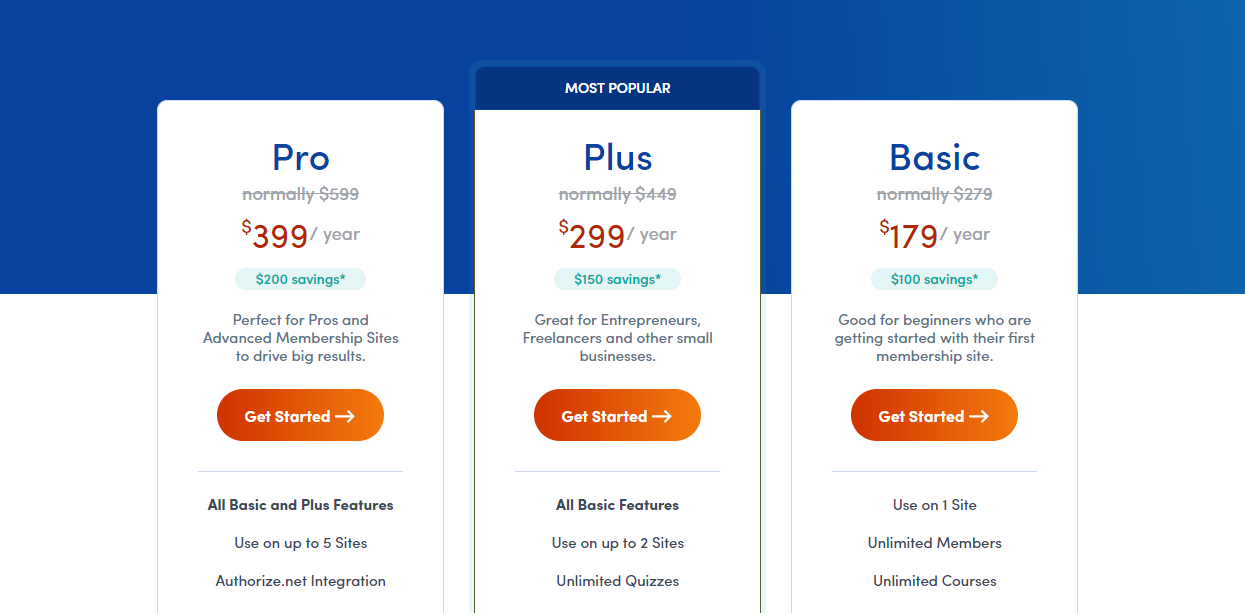The image size is (1245, 613).
Task: Click the $150 savings badge
Action: coord(617,279)
